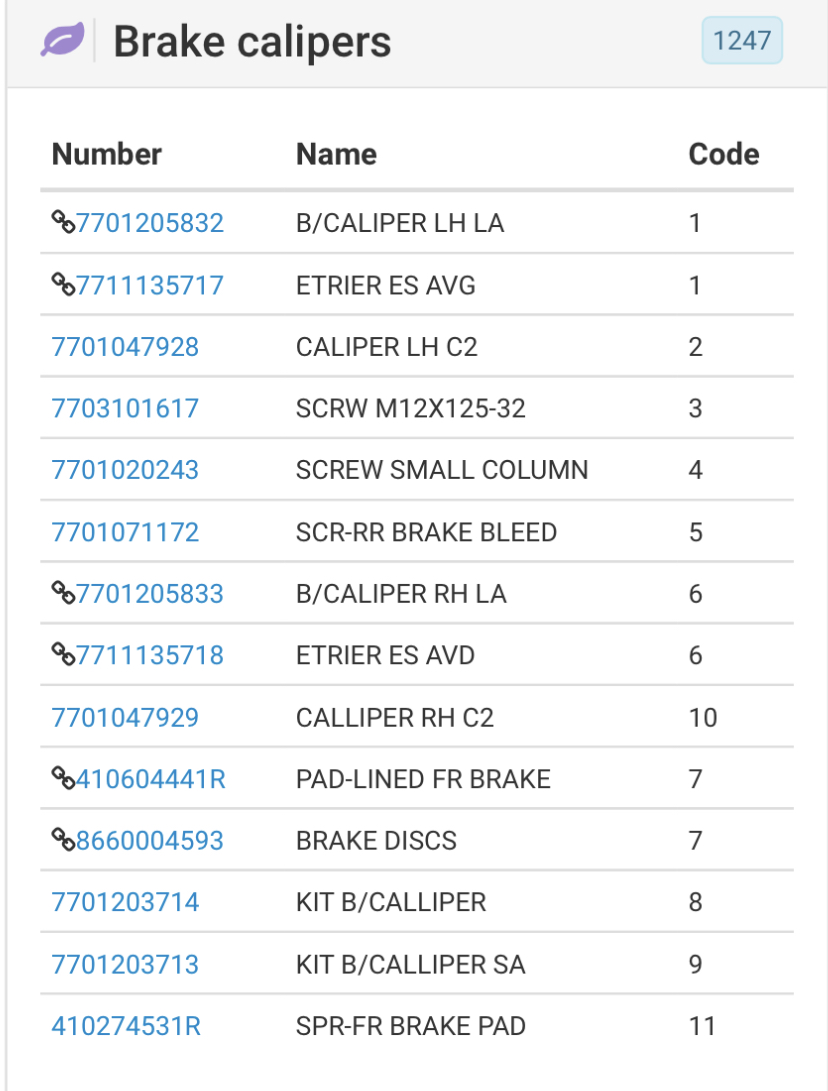Image resolution: width=828 pixels, height=1091 pixels.
Task: Click the chain-link icon next to 7711135718
Action: point(63,654)
